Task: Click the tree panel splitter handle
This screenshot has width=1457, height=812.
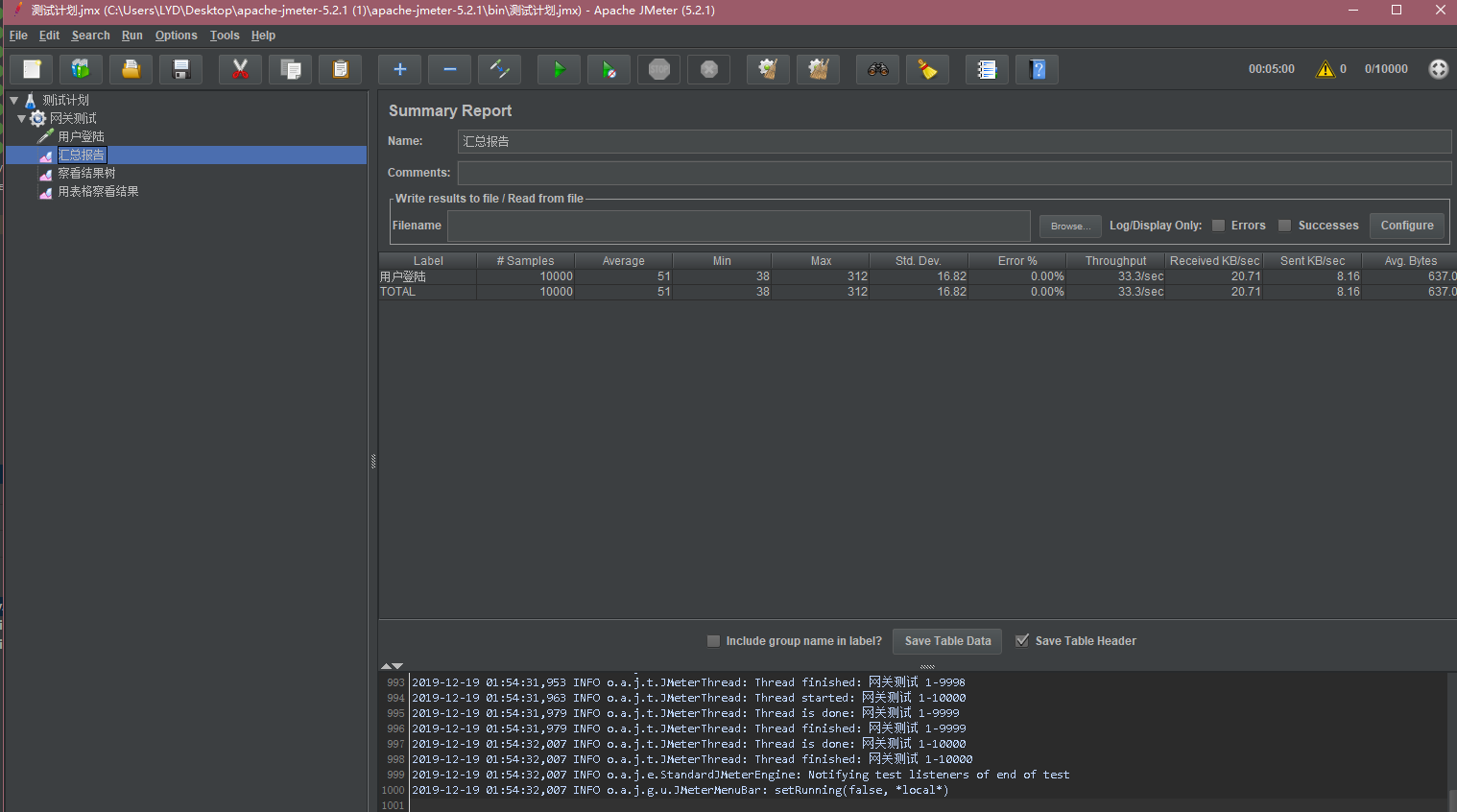Action: pos(373,462)
